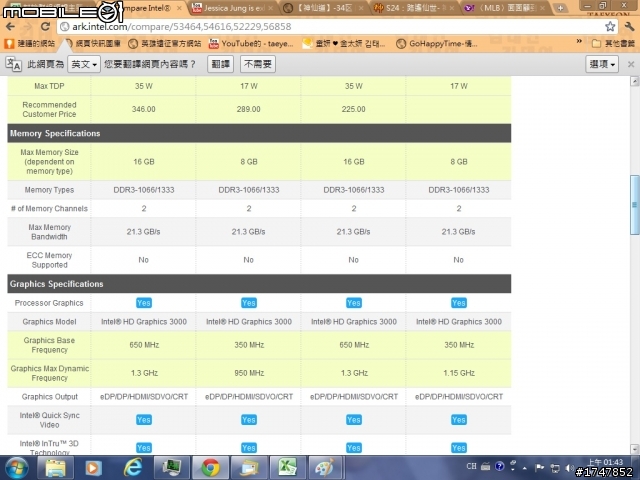Switch to the Chrome taskbar button
Viewport: 640px width, 480px height.
(210, 468)
